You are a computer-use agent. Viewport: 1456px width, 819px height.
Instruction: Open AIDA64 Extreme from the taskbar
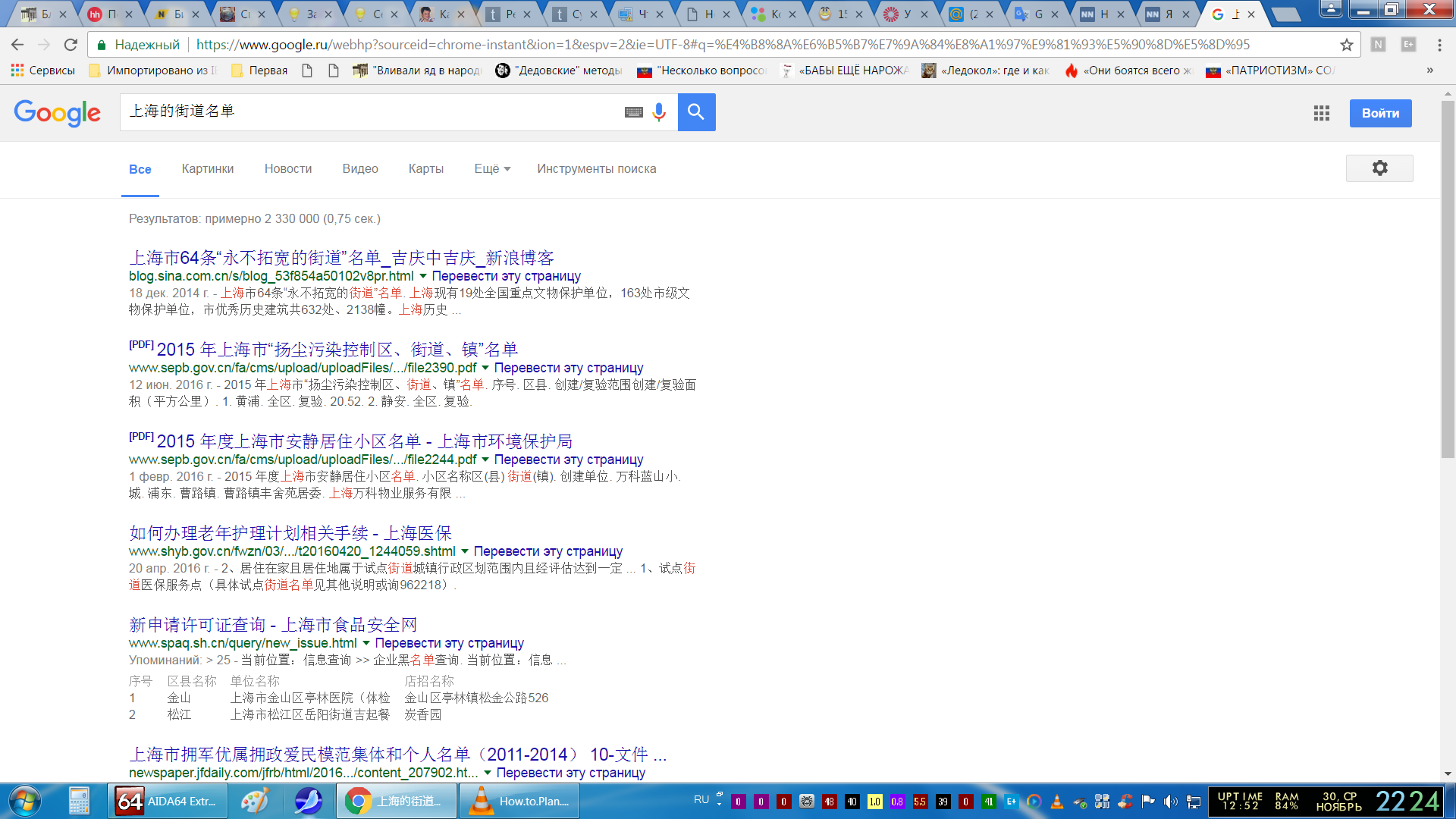pos(170,801)
